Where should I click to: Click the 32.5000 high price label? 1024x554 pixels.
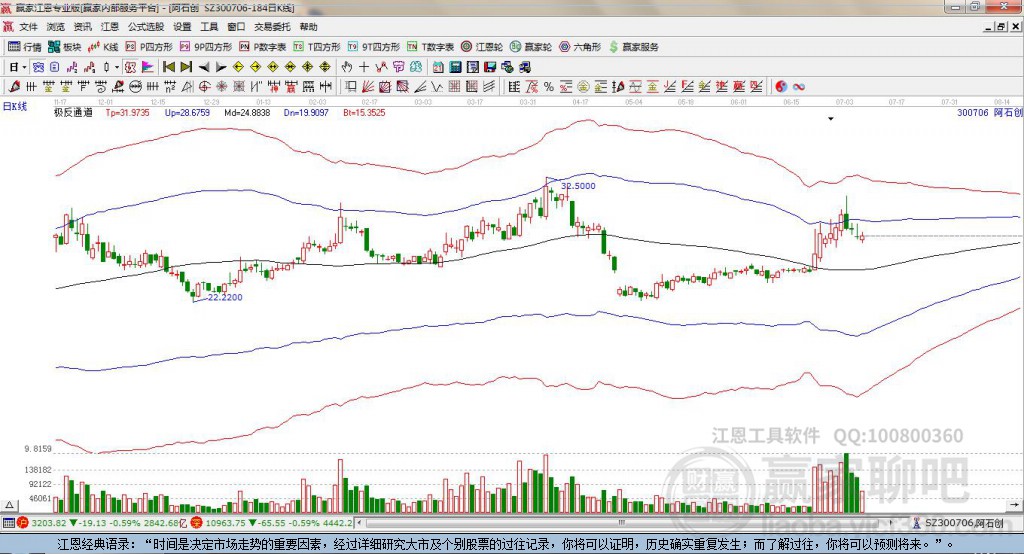578,186
